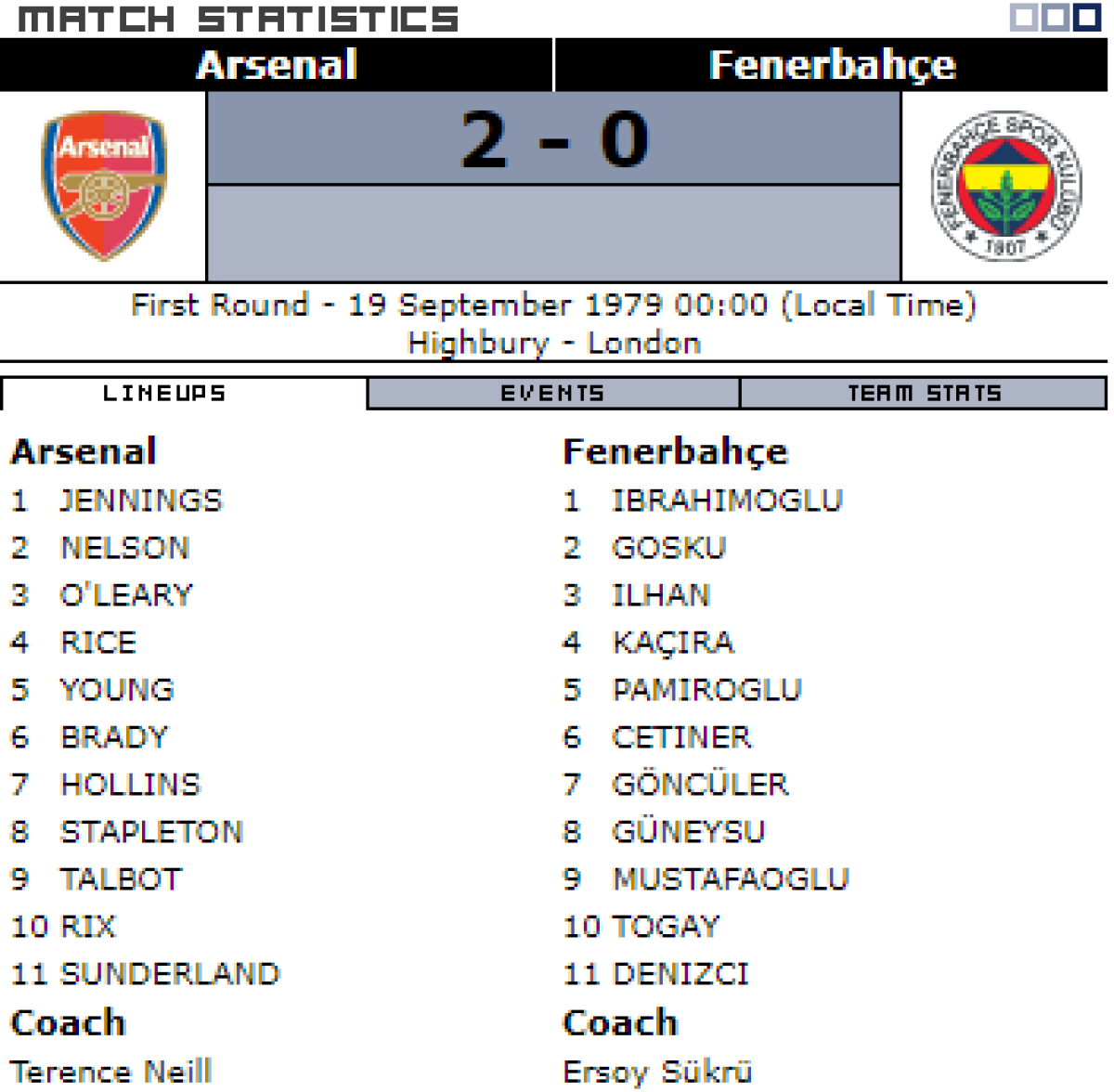Screen dimensions: 1114x1092
Task: Open Denizci player entry
Action: pos(680,974)
